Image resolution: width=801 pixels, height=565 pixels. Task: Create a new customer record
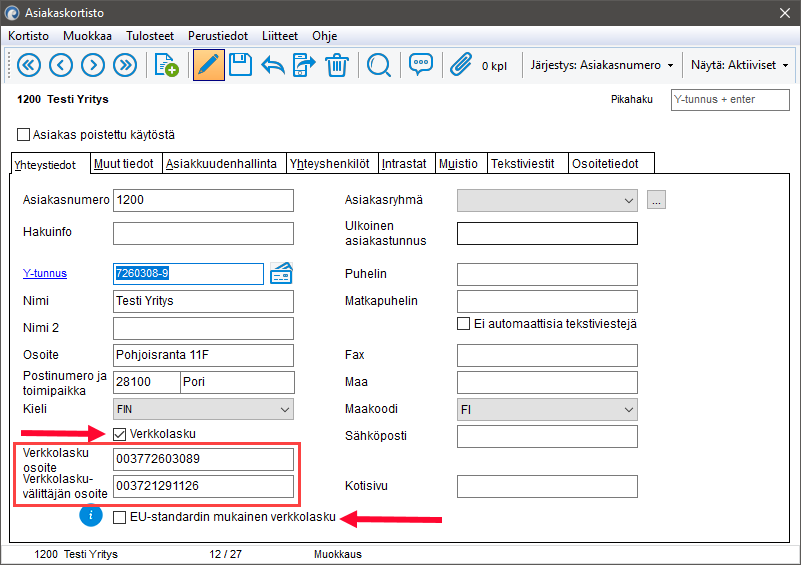[166, 65]
